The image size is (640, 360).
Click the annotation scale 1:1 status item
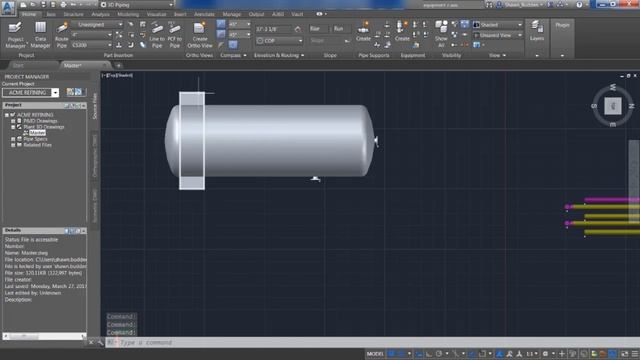click(530, 353)
